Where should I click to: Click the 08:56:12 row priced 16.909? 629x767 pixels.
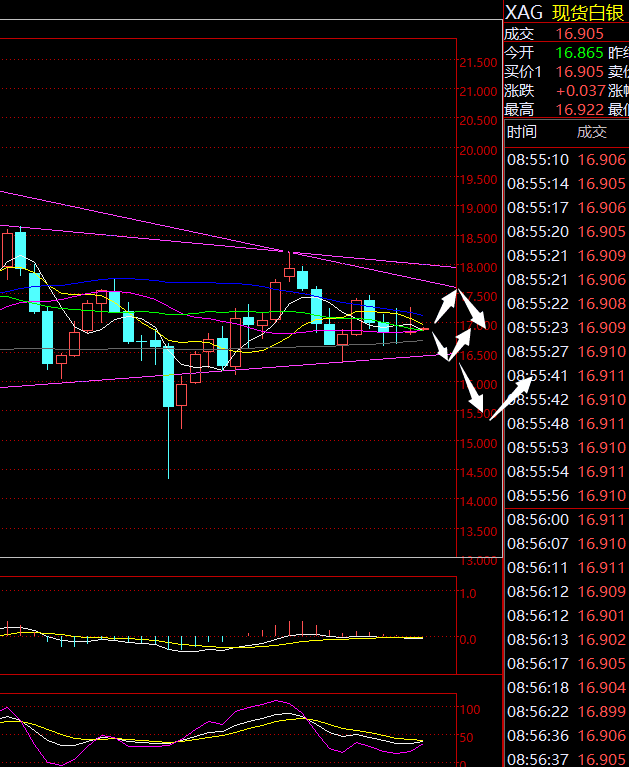pos(566,591)
